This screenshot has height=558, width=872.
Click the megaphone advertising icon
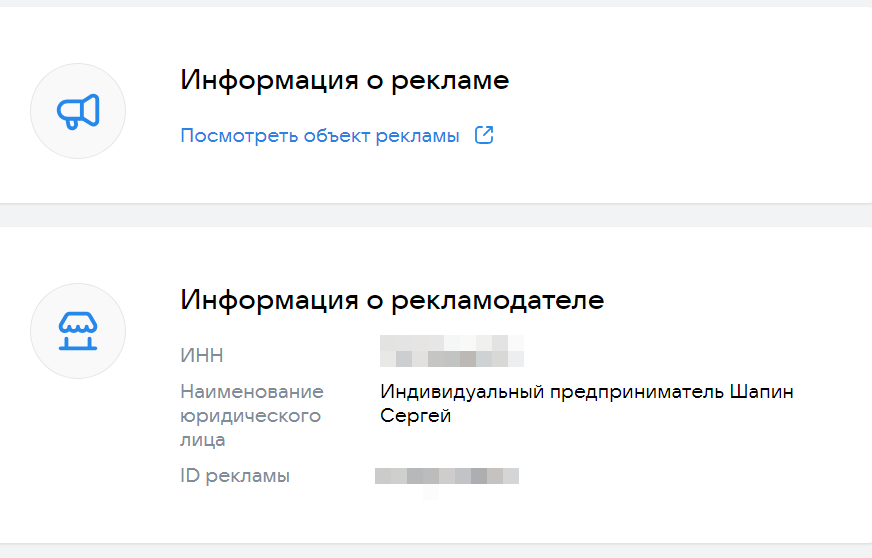tap(78, 112)
